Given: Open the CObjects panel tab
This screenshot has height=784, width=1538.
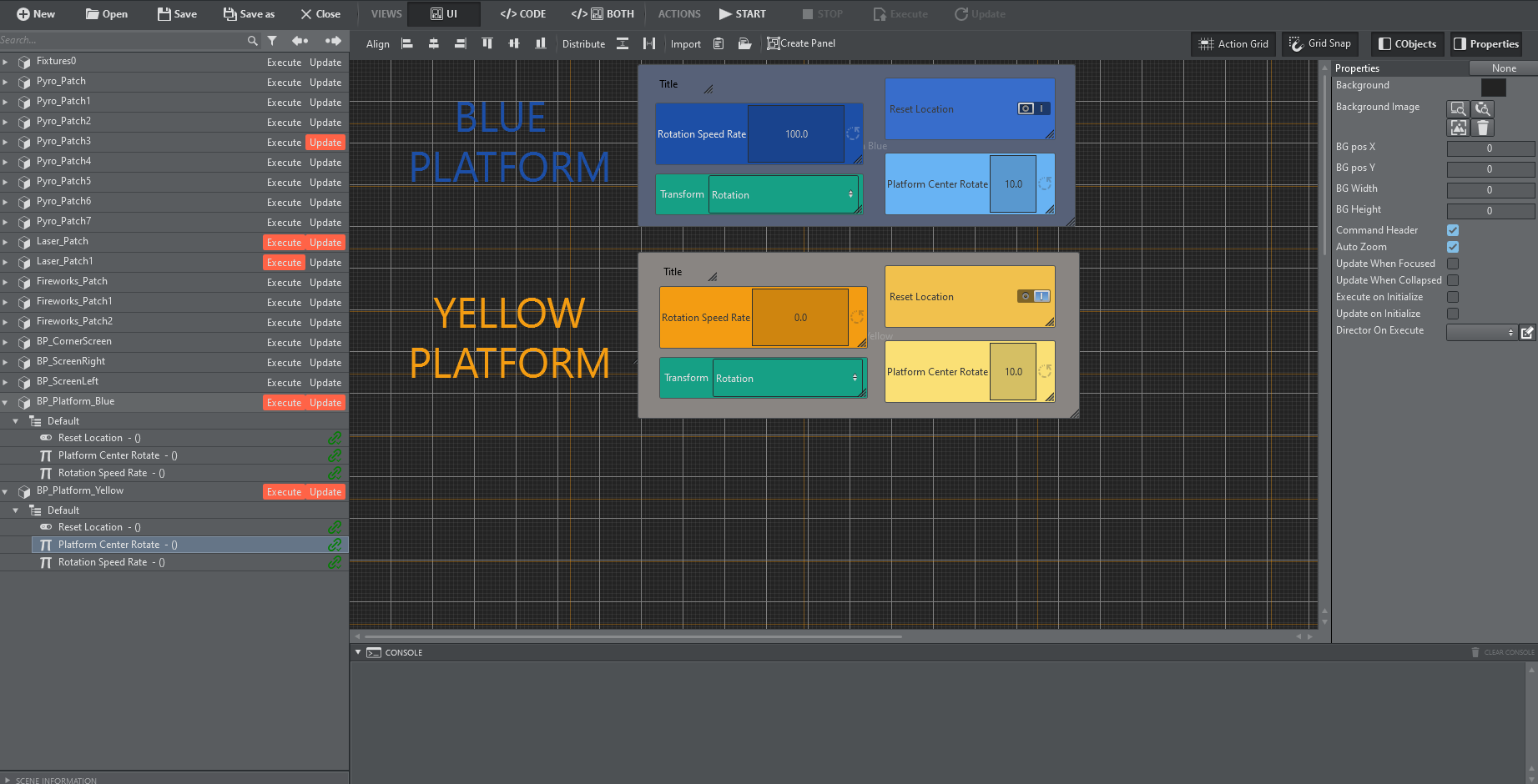Looking at the screenshot, I should click(1407, 44).
